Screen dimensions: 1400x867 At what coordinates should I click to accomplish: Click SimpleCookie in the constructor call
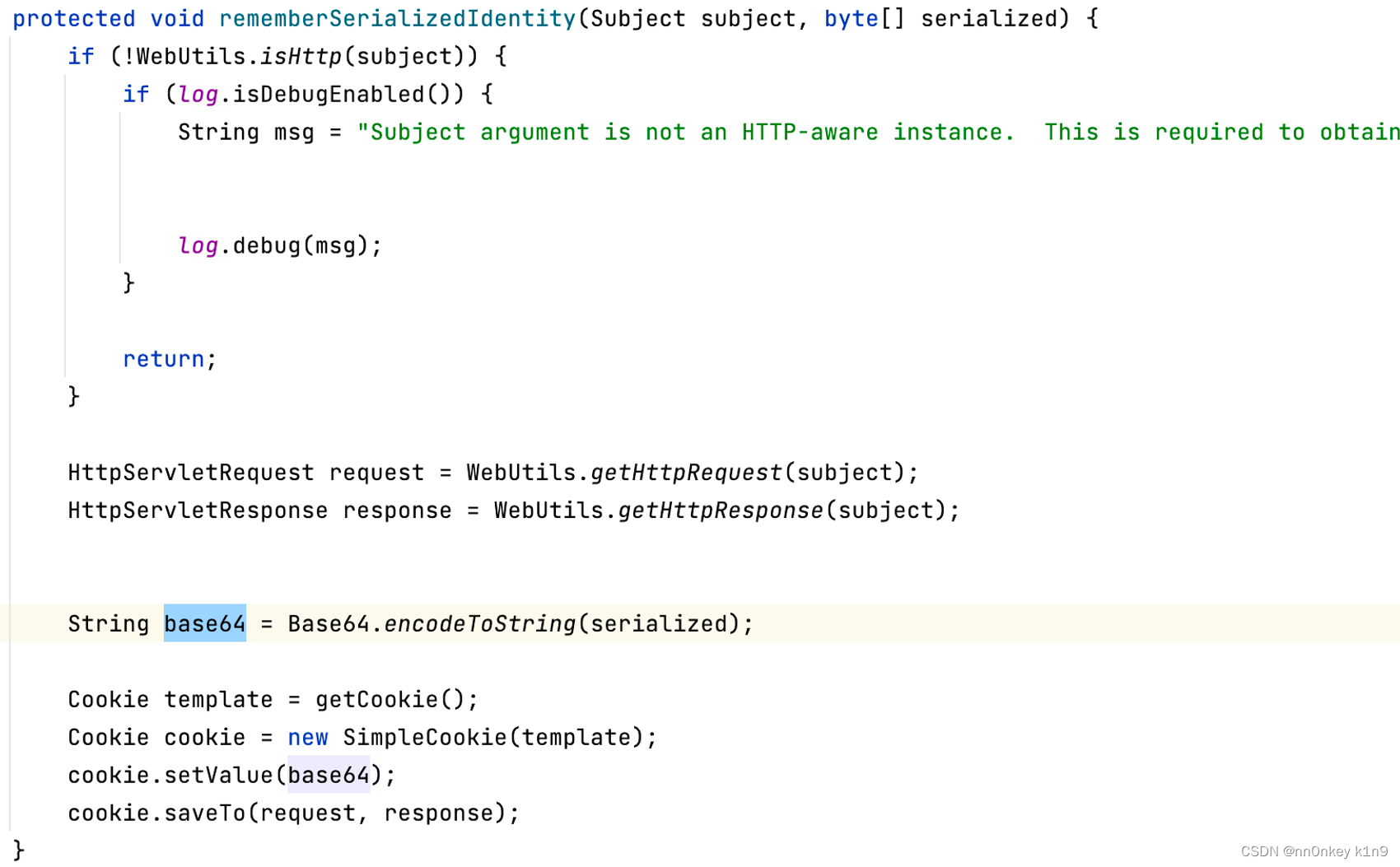(425, 738)
